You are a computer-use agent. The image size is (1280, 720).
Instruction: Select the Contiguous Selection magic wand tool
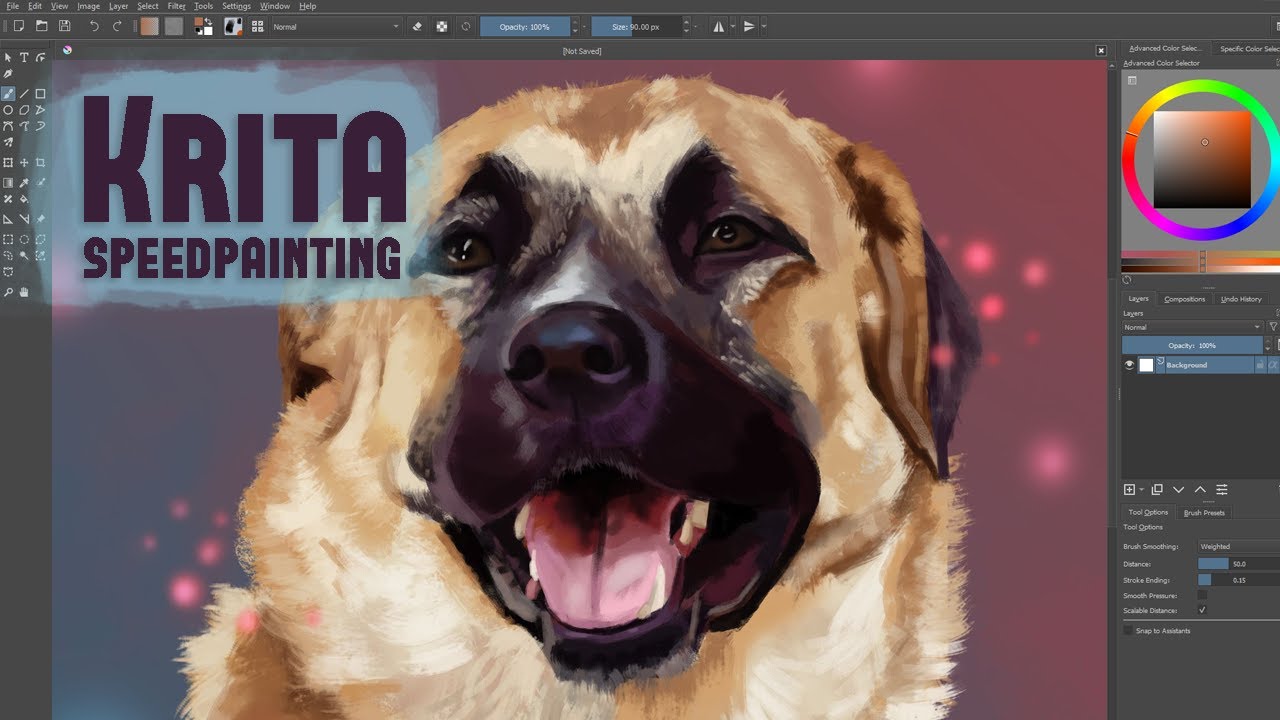24,255
